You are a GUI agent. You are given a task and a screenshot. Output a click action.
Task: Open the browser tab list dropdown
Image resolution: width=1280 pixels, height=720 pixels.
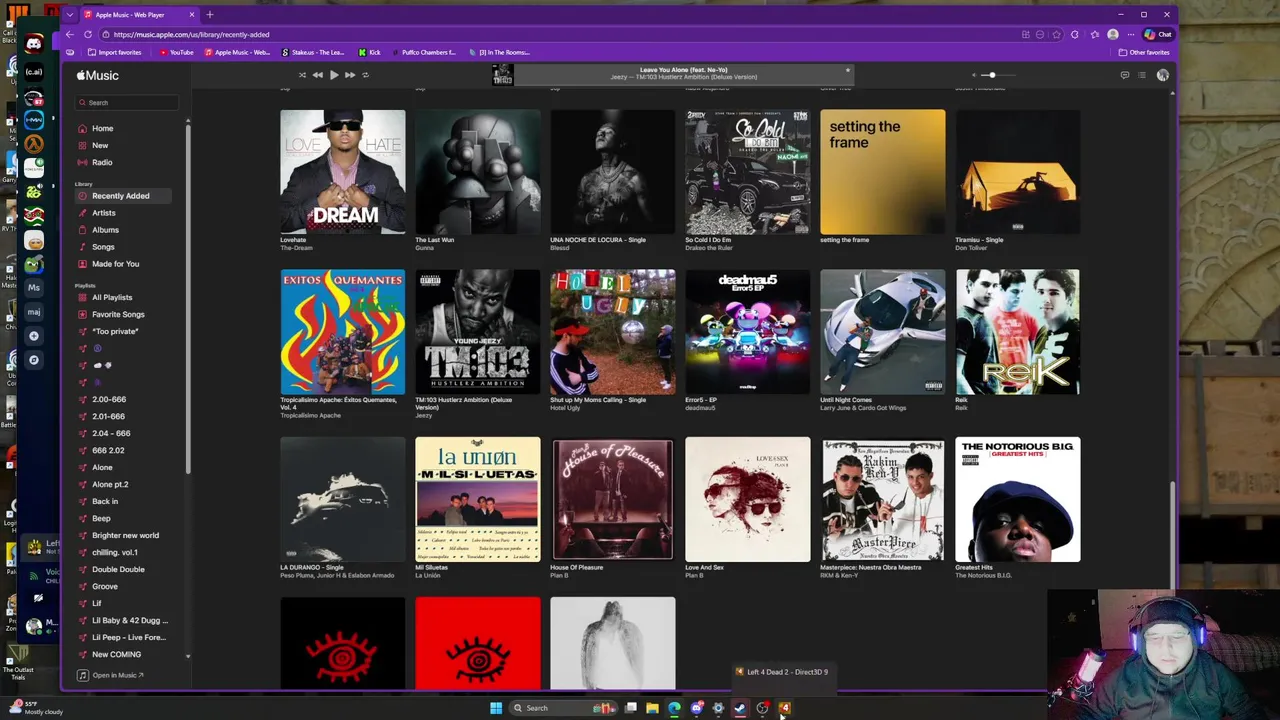[69, 15]
